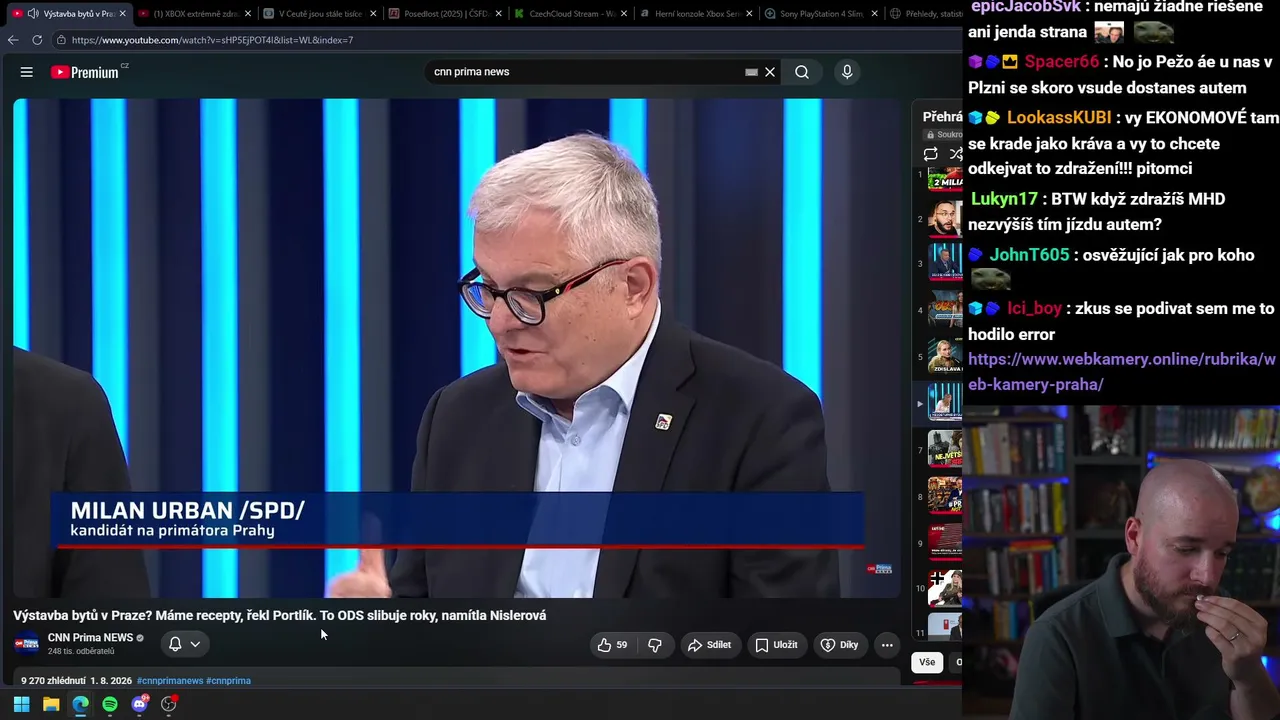Toggle channel notifications with the bell icon

click(x=175, y=644)
